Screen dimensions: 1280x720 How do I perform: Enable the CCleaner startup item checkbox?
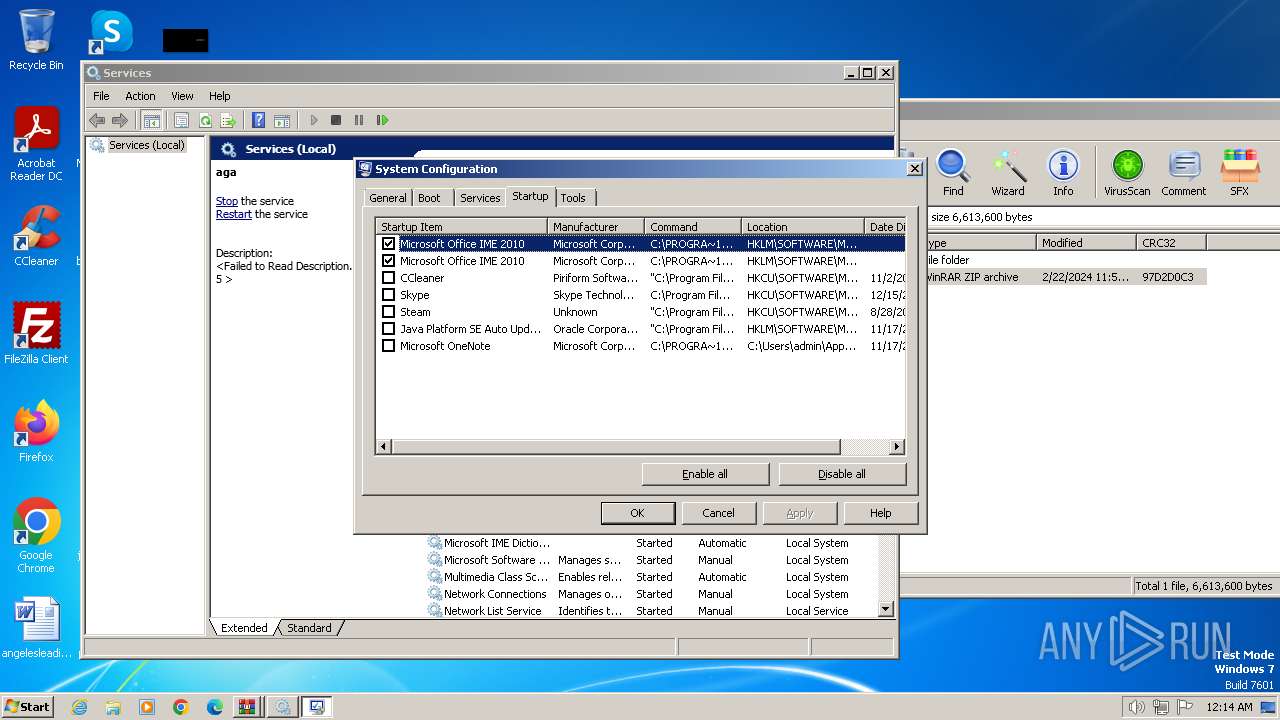(x=389, y=278)
